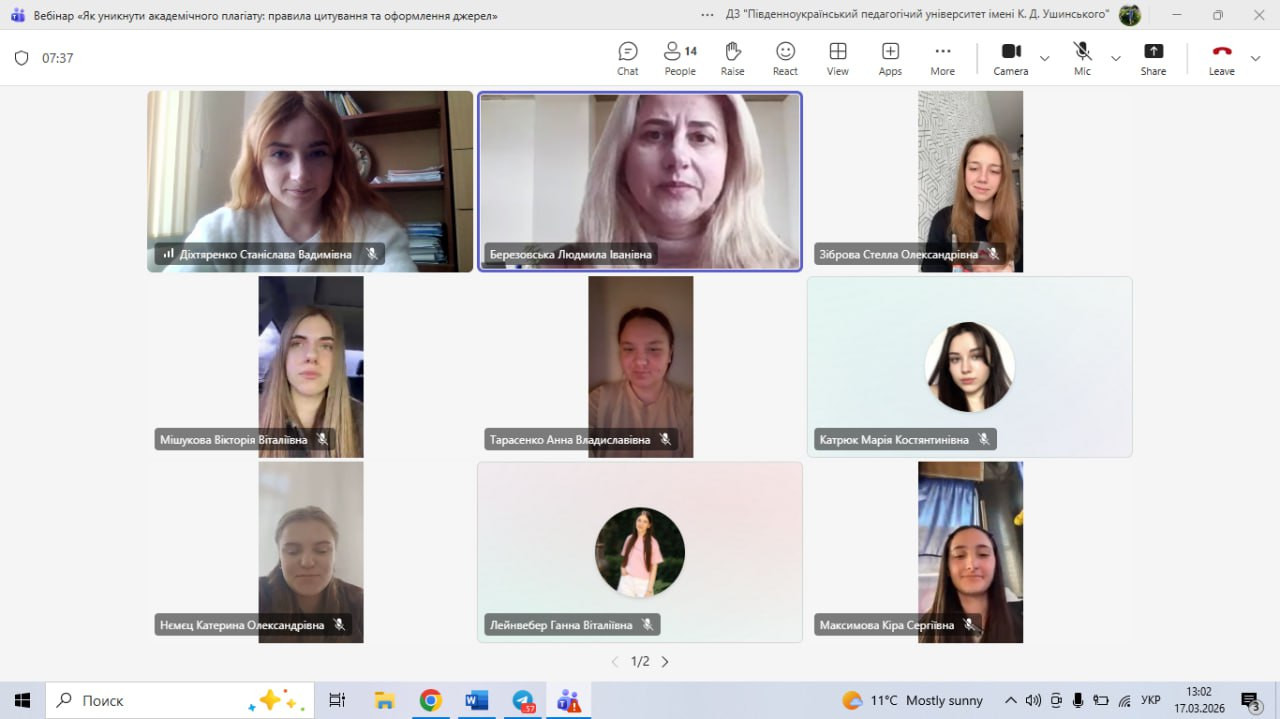
Task: Expand the Mic options arrow
Action: pyautogui.click(x=1116, y=58)
